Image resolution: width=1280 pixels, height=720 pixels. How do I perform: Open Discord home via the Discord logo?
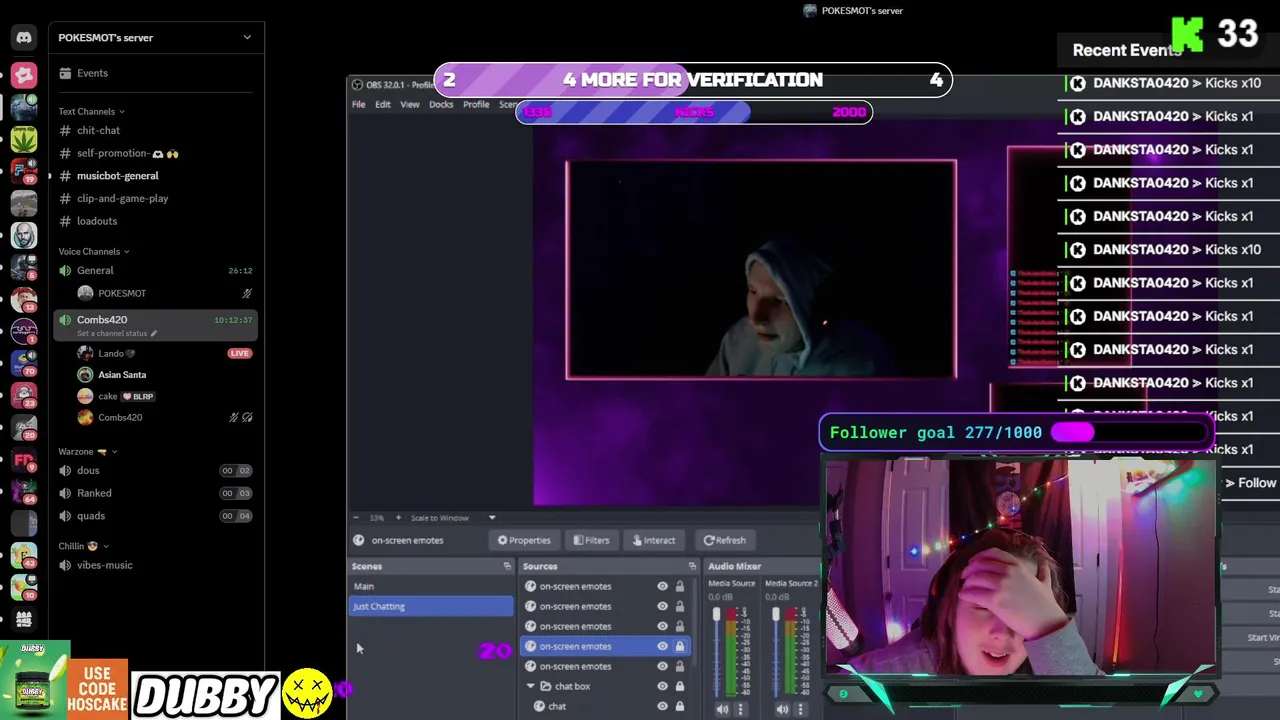24,38
